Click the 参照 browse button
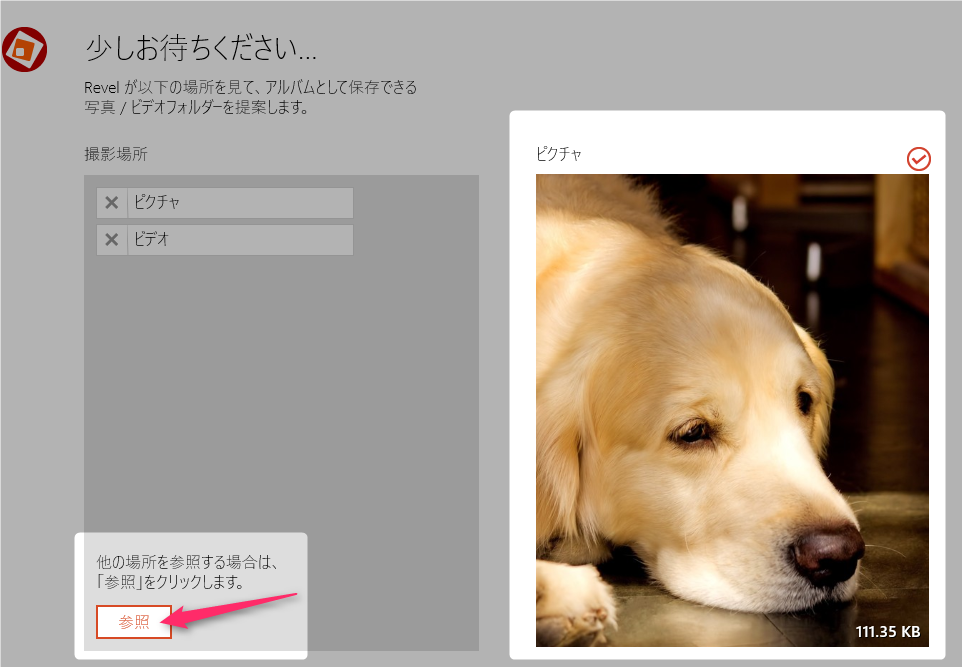This screenshot has height=667, width=962. pyautogui.click(x=134, y=622)
